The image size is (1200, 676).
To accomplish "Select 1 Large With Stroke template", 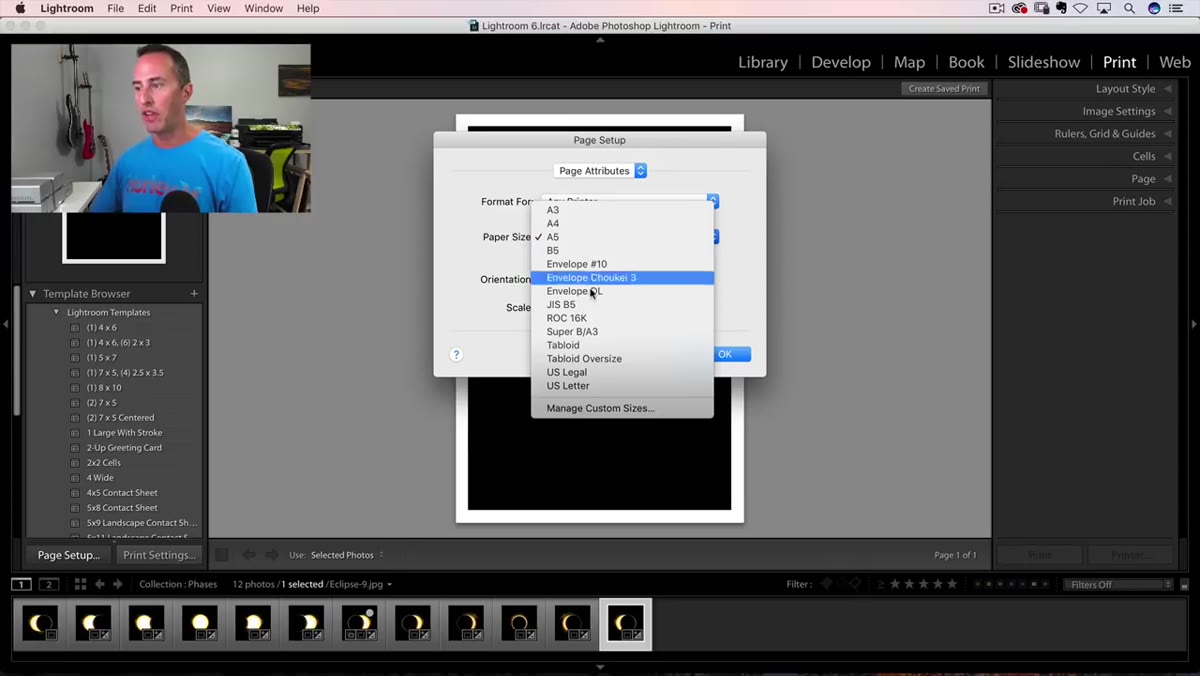I will 124,433.
